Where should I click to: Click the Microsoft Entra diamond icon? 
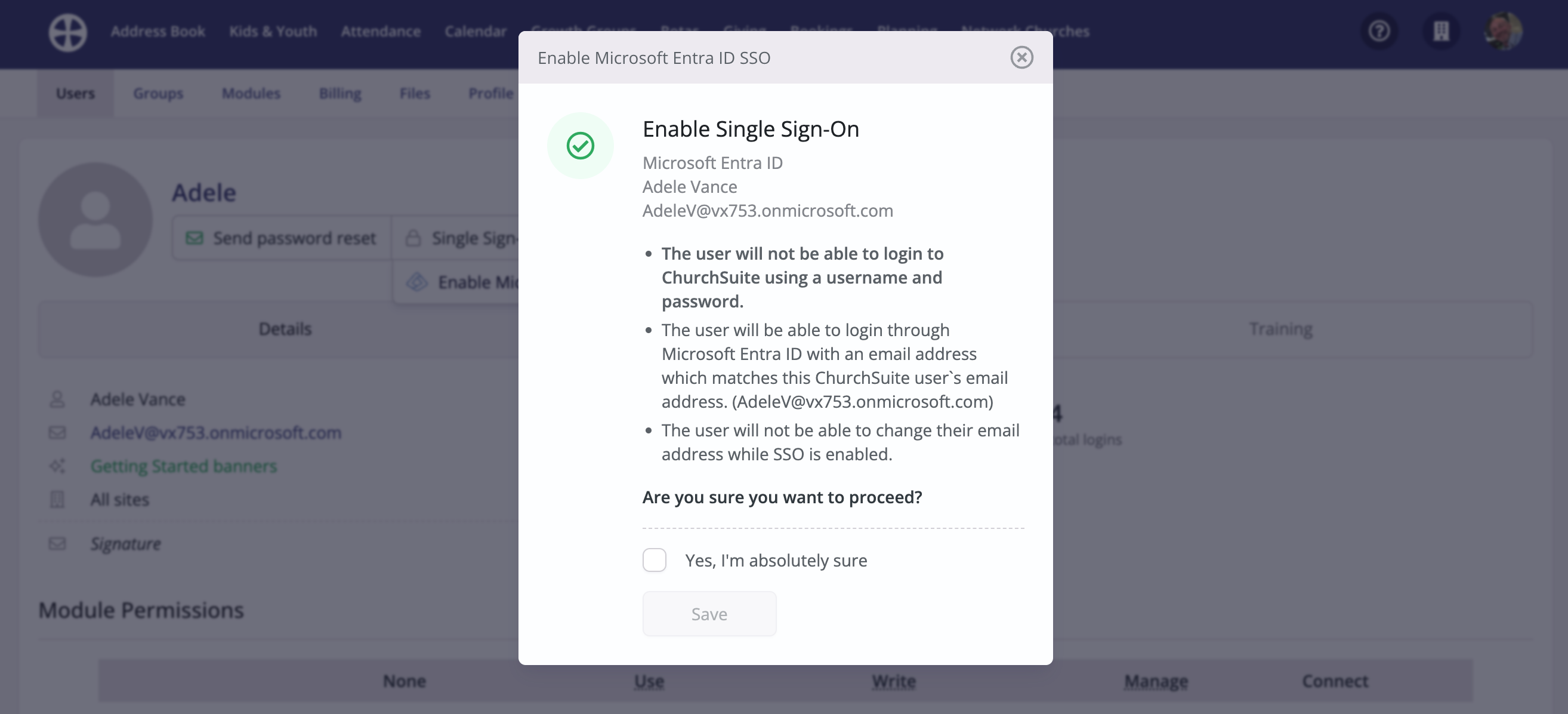(x=417, y=281)
